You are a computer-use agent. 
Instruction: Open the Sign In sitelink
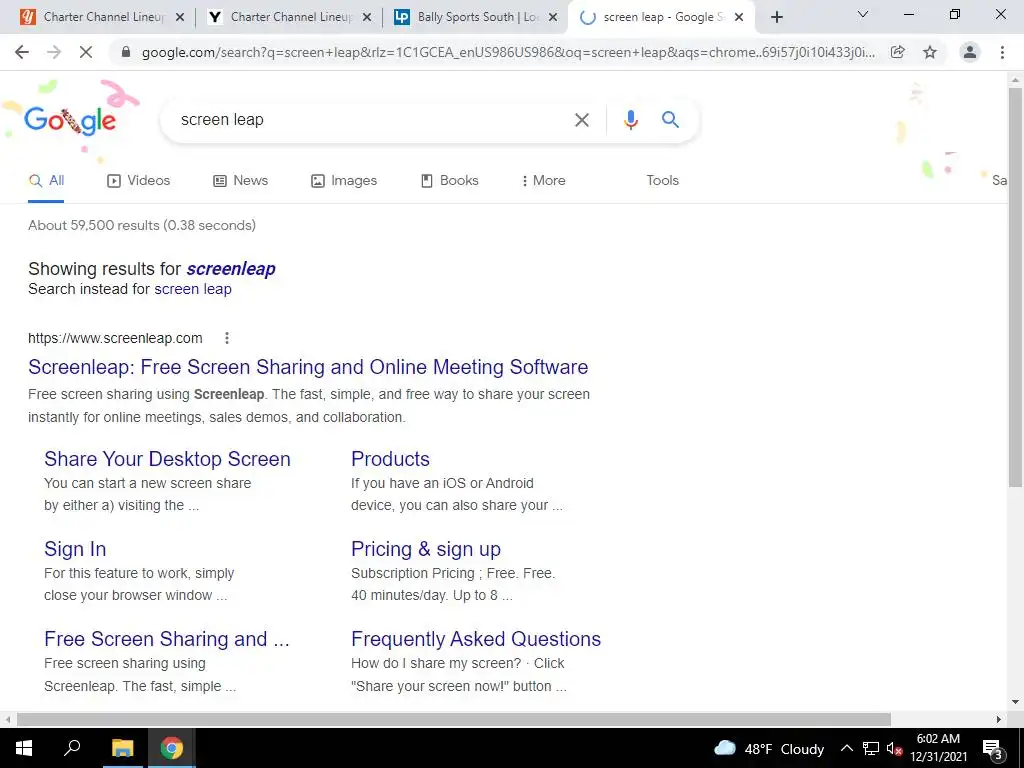point(75,549)
